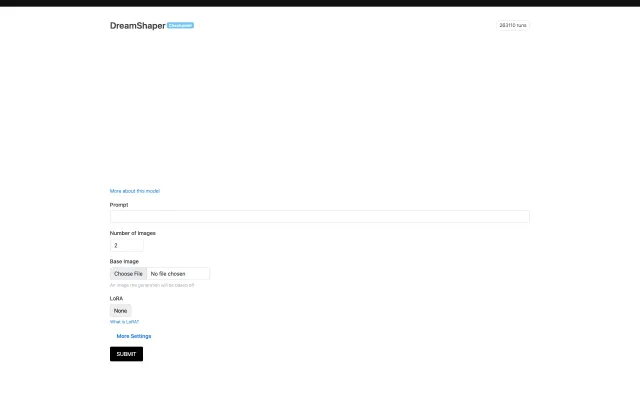Click the LoRA field label
This screenshot has height=400, width=640.
click(x=116, y=298)
